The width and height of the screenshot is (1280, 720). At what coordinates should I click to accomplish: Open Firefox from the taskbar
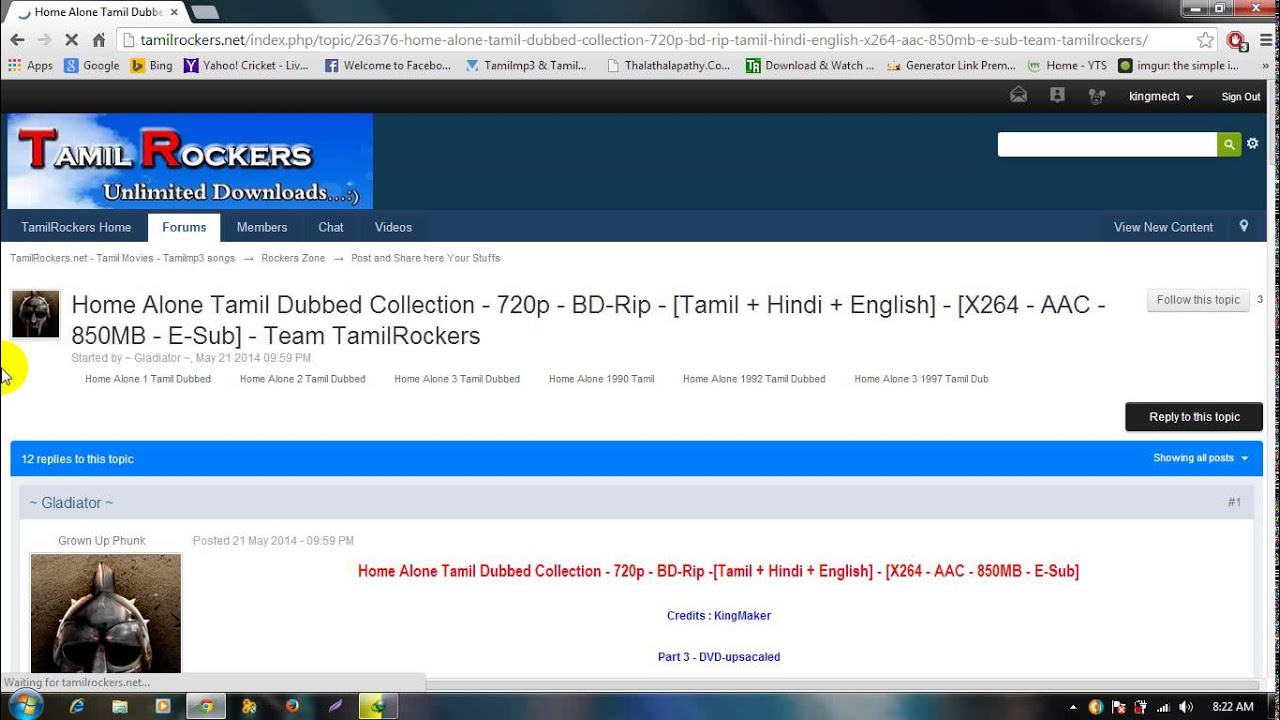(x=292, y=706)
